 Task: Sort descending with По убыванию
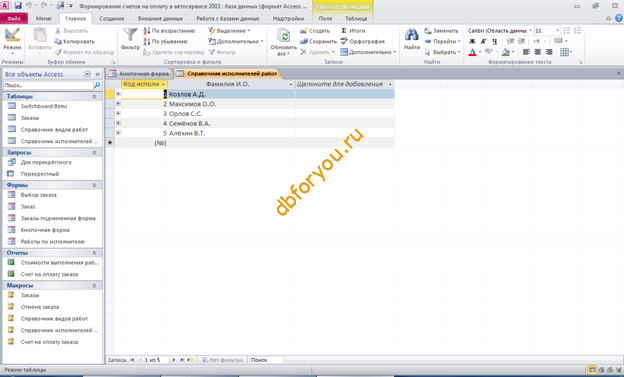click(165, 41)
